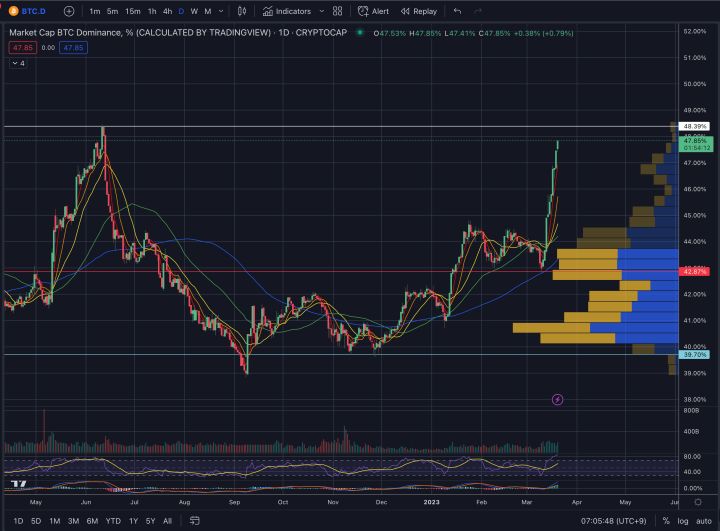Screen dimensions: 720x531
Task: Set range to 5D
Action: 36,521
